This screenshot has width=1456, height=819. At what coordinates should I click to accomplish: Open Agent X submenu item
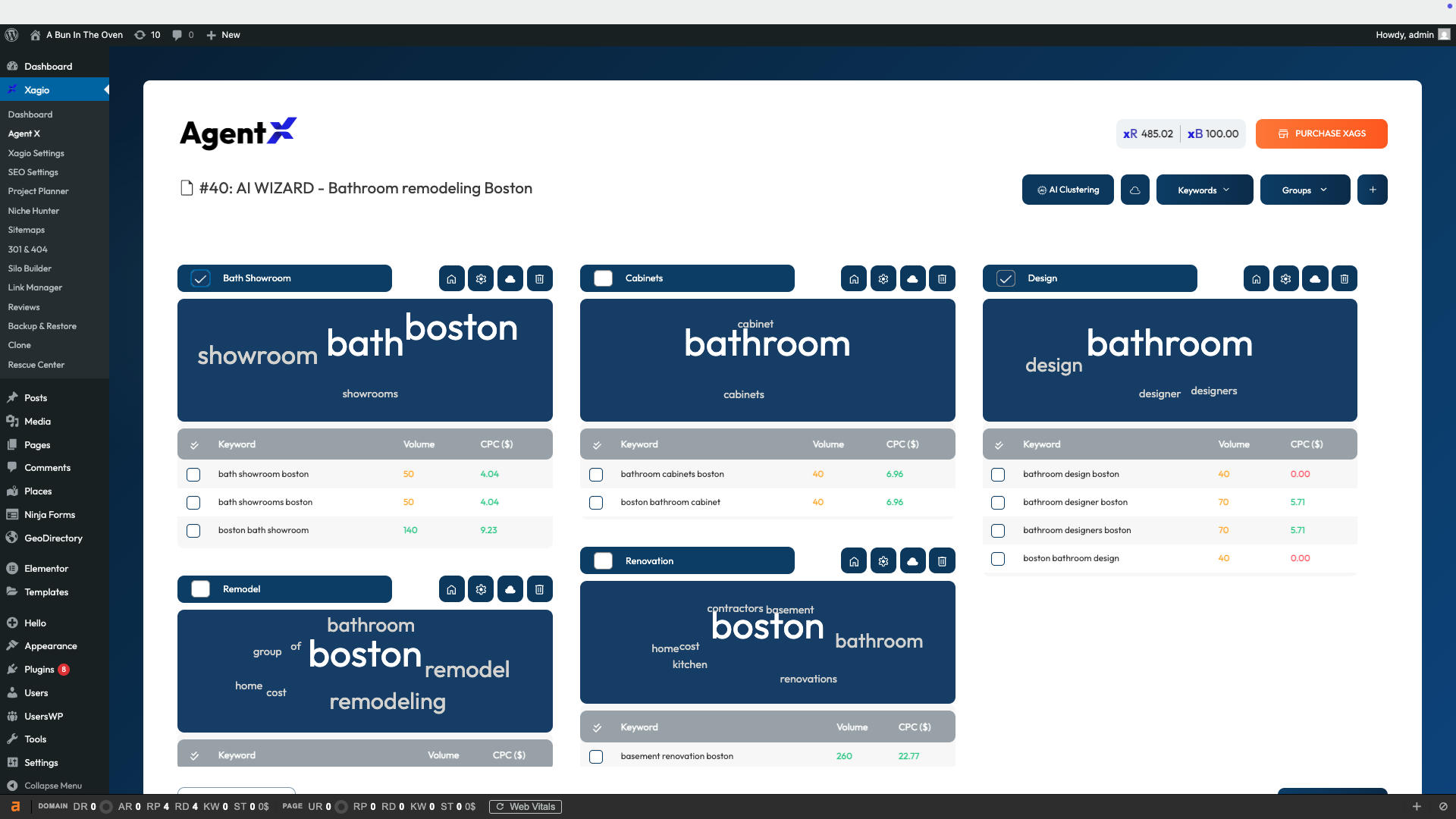click(24, 133)
